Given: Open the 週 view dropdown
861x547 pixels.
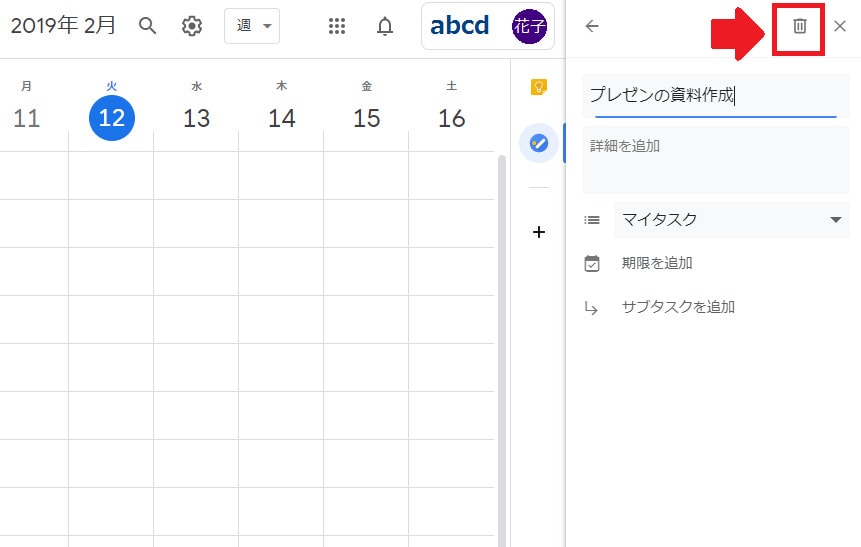Looking at the screenshot, I should (252, 26).
